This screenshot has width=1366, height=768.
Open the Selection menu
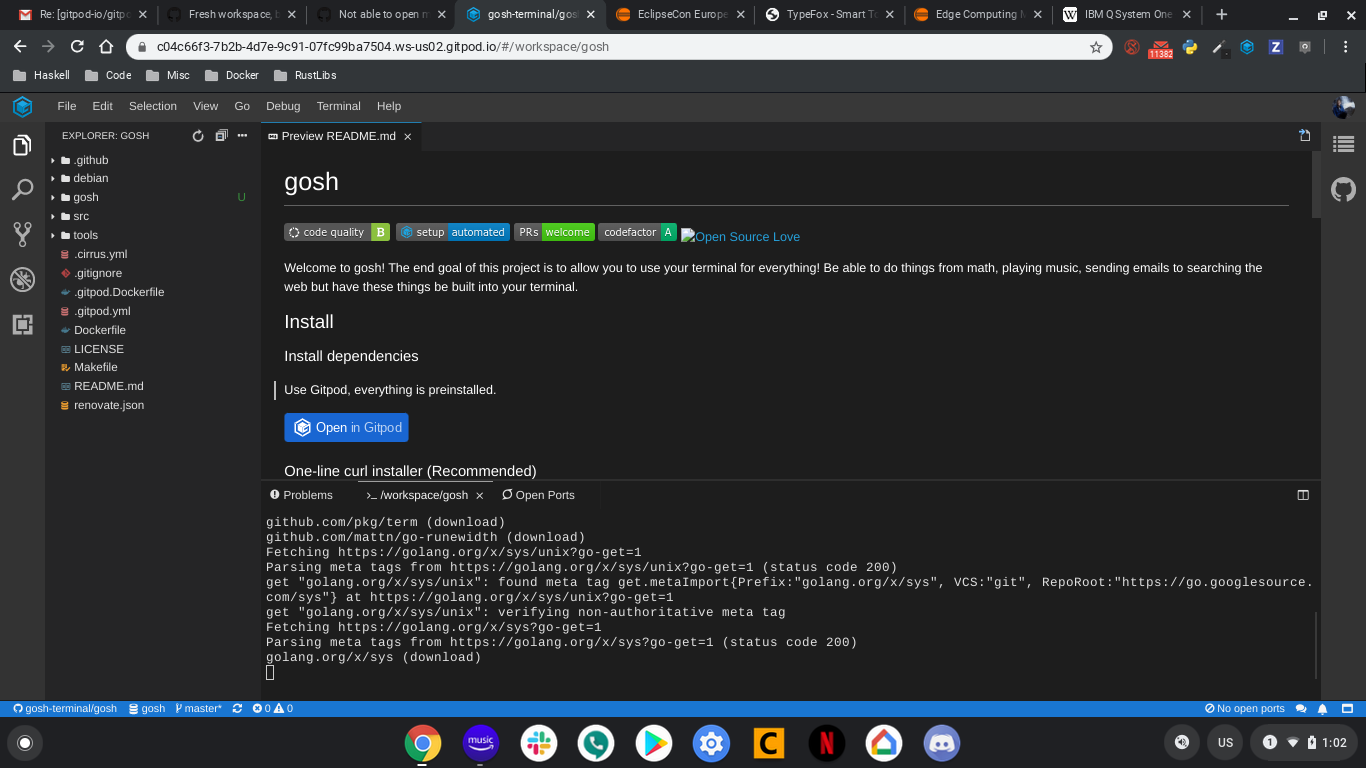(153, 106)
